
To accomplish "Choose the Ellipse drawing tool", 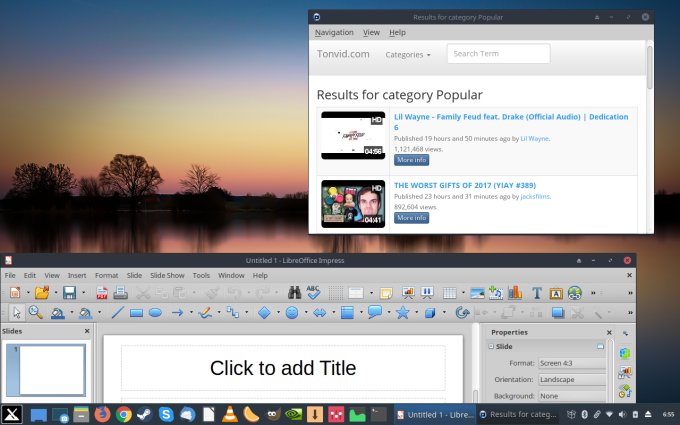I will click(156, 313).
